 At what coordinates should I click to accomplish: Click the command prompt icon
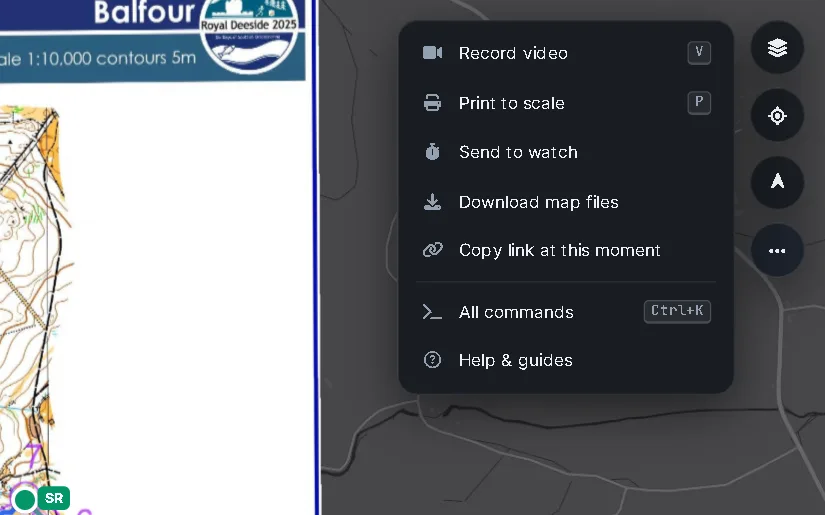click(432, 312)
